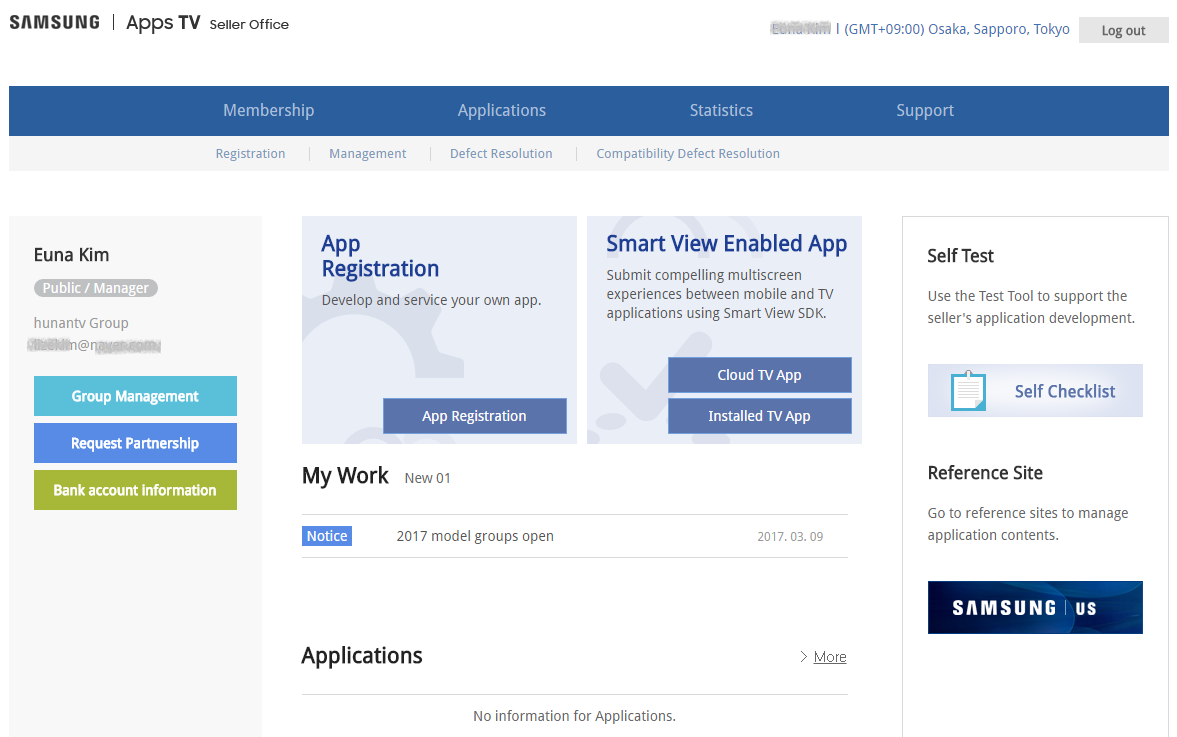Click the More link under Applications
Screen dimensions: 1177x737
coord(830,657)
